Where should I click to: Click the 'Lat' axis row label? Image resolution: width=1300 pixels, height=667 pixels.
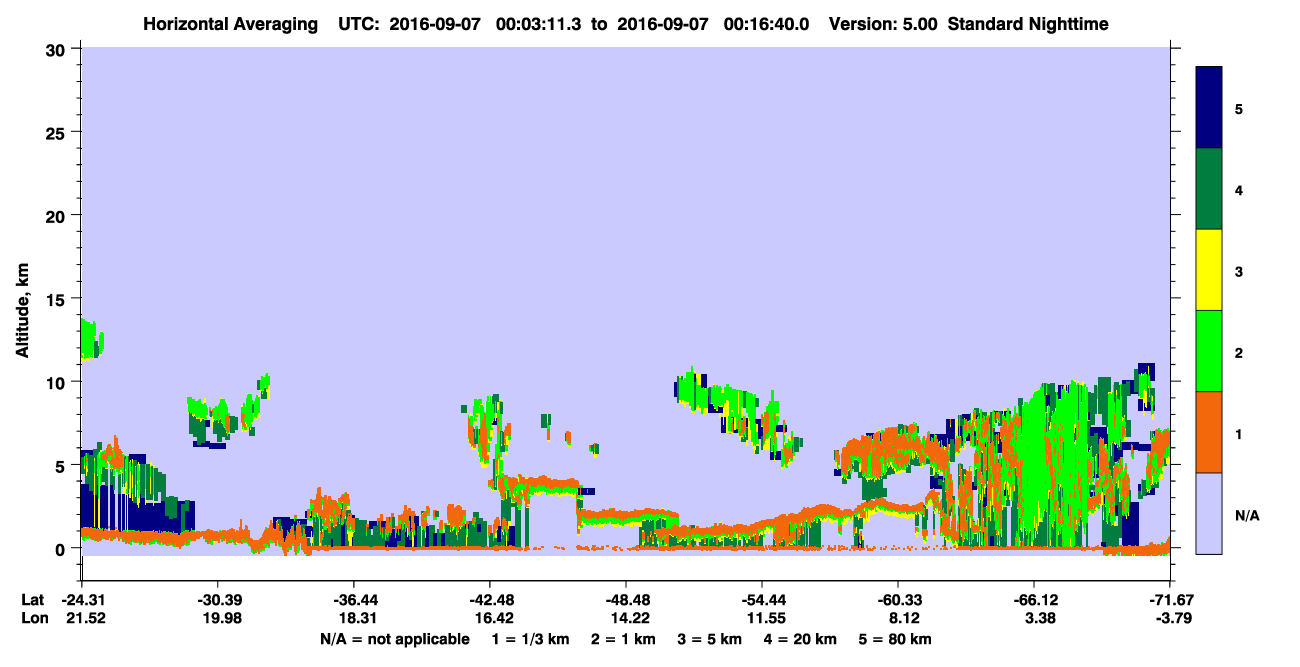point(34,600)
